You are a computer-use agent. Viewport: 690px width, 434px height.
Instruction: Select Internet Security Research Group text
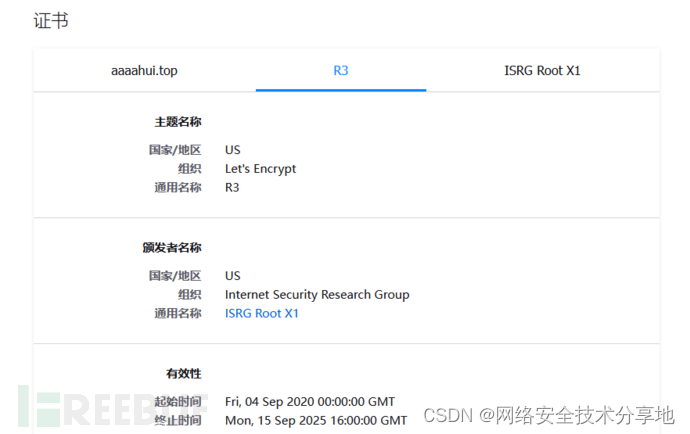[317, 294]
